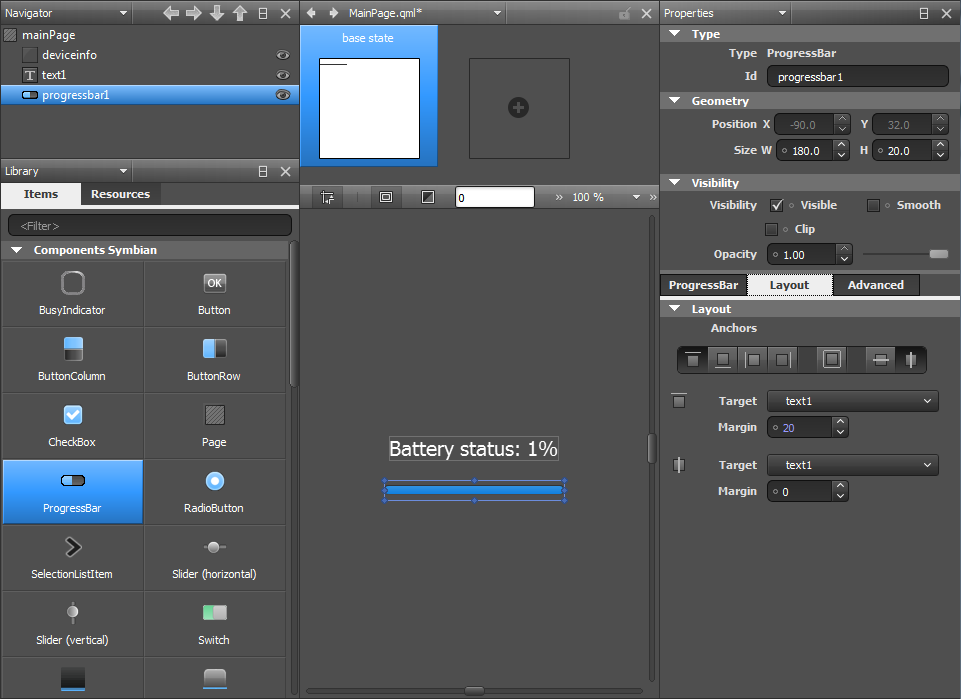Uncheck the Visible checkbox

coord(777,205)
